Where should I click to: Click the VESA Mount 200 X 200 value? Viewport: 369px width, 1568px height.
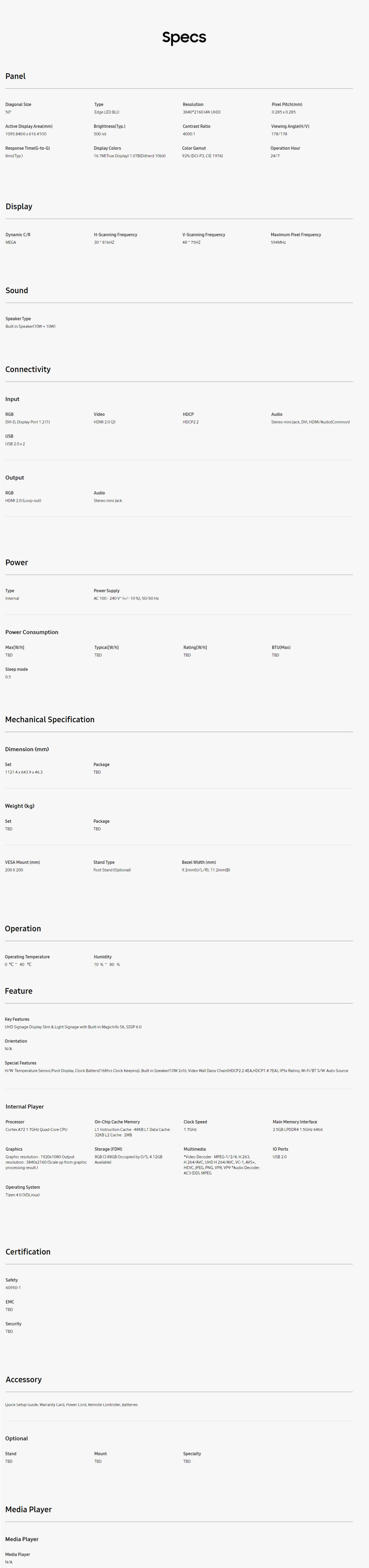(14, 870)
